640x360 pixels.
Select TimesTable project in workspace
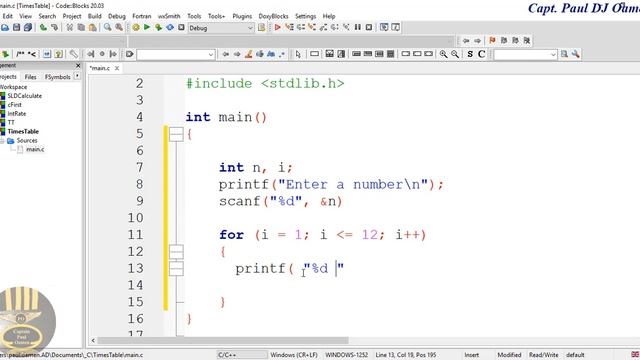23,131
